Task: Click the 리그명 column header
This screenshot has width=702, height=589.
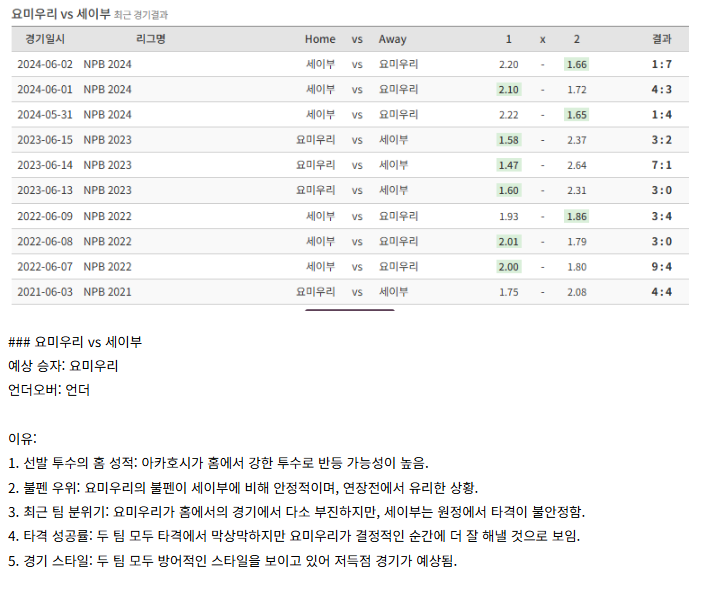Action: pos(150,39)
